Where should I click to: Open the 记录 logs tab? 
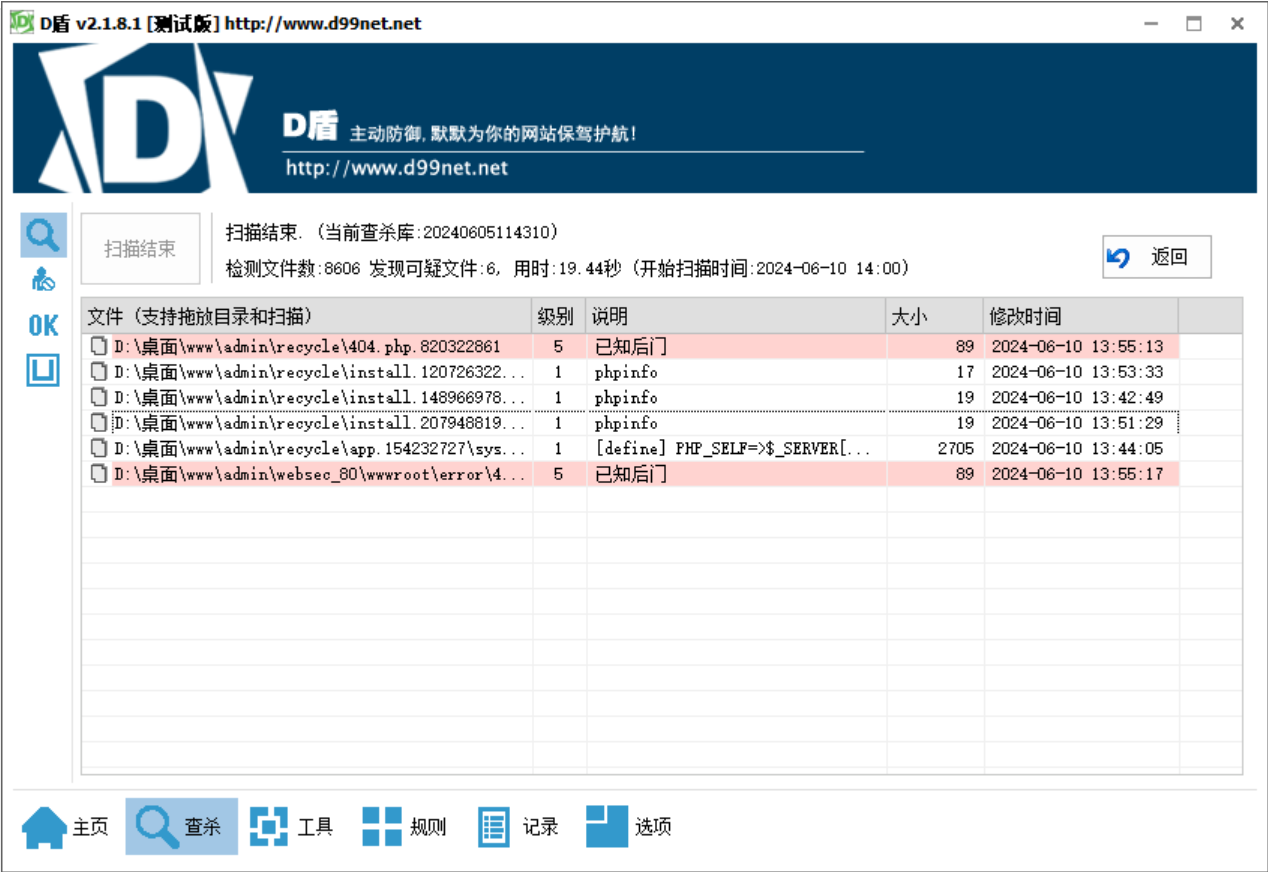click(518, 827)
